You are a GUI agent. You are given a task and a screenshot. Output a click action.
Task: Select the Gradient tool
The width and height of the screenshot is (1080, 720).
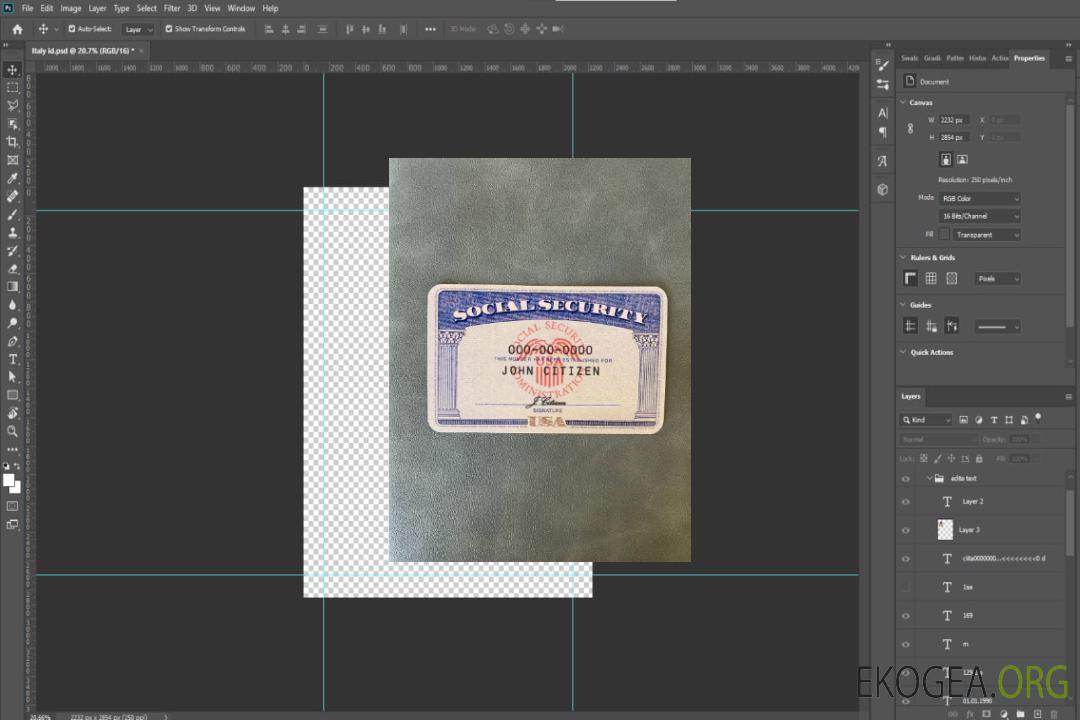click(12, 287)
